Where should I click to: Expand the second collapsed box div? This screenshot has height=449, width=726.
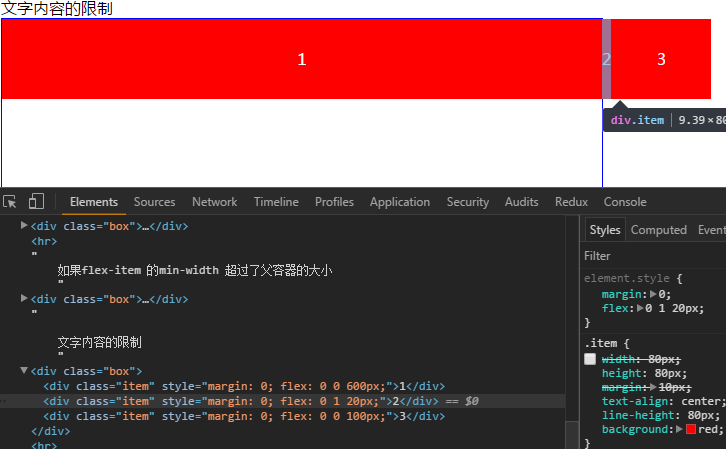(24, 299)
